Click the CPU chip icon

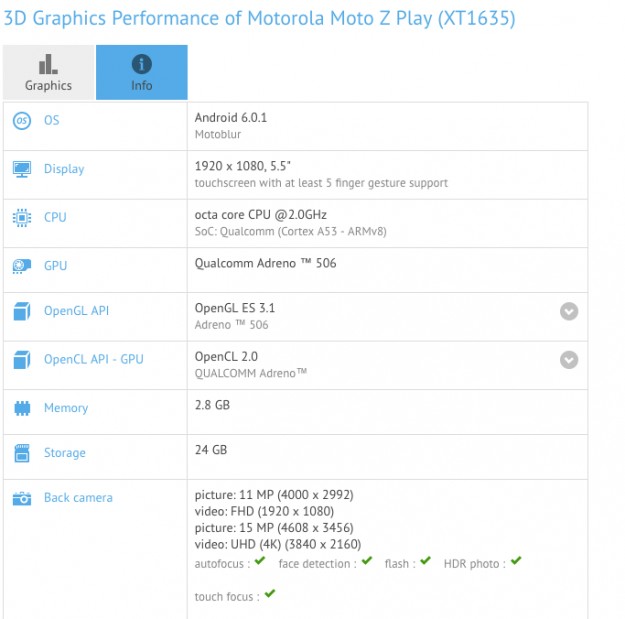[21, 217]
